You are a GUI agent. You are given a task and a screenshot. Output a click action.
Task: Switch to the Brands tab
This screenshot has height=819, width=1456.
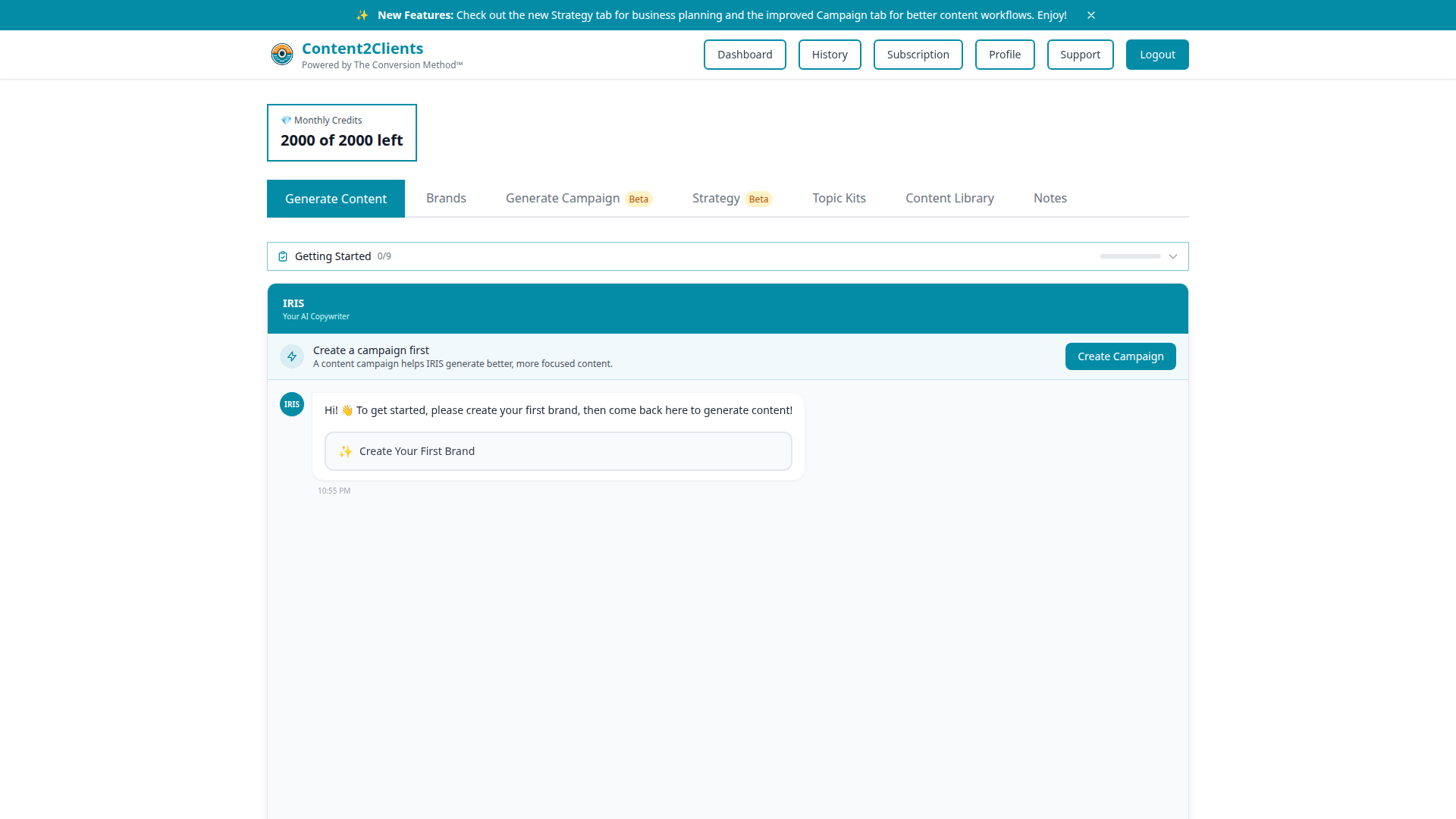(446, 198)
